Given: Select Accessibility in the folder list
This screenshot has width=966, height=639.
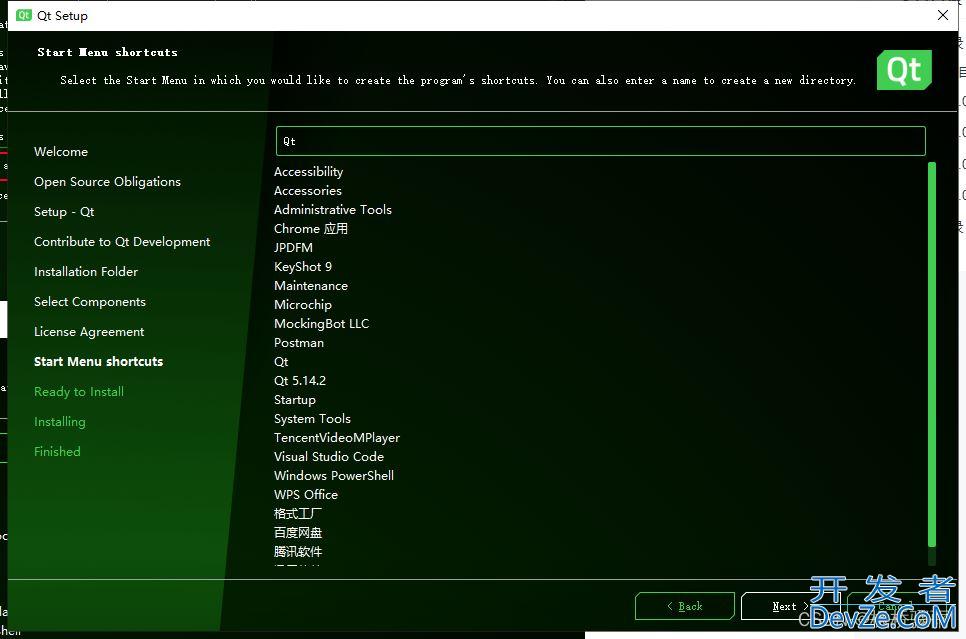Looking at the screenshot, I should 308,172.
